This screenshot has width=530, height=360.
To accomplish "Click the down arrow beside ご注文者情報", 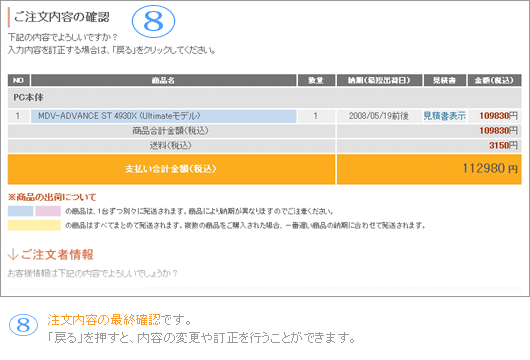I will pos(13,255).
